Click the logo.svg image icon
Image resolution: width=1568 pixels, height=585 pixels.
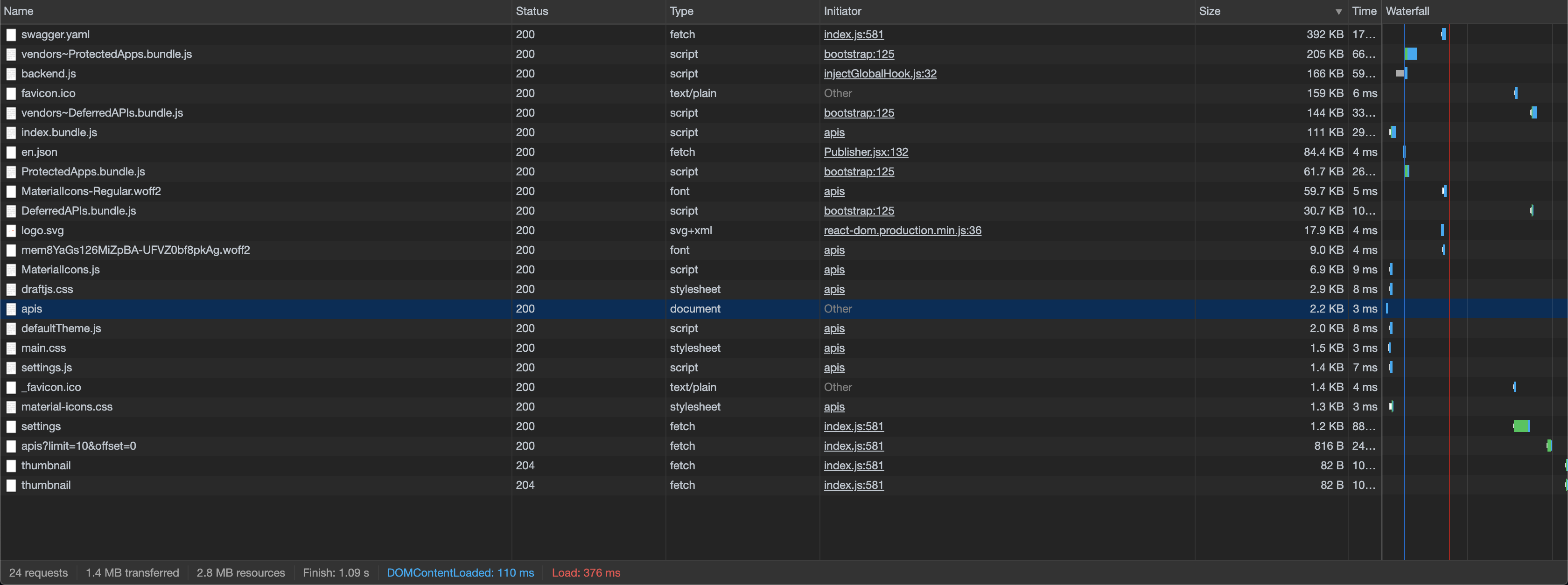[x=11, y=230]
